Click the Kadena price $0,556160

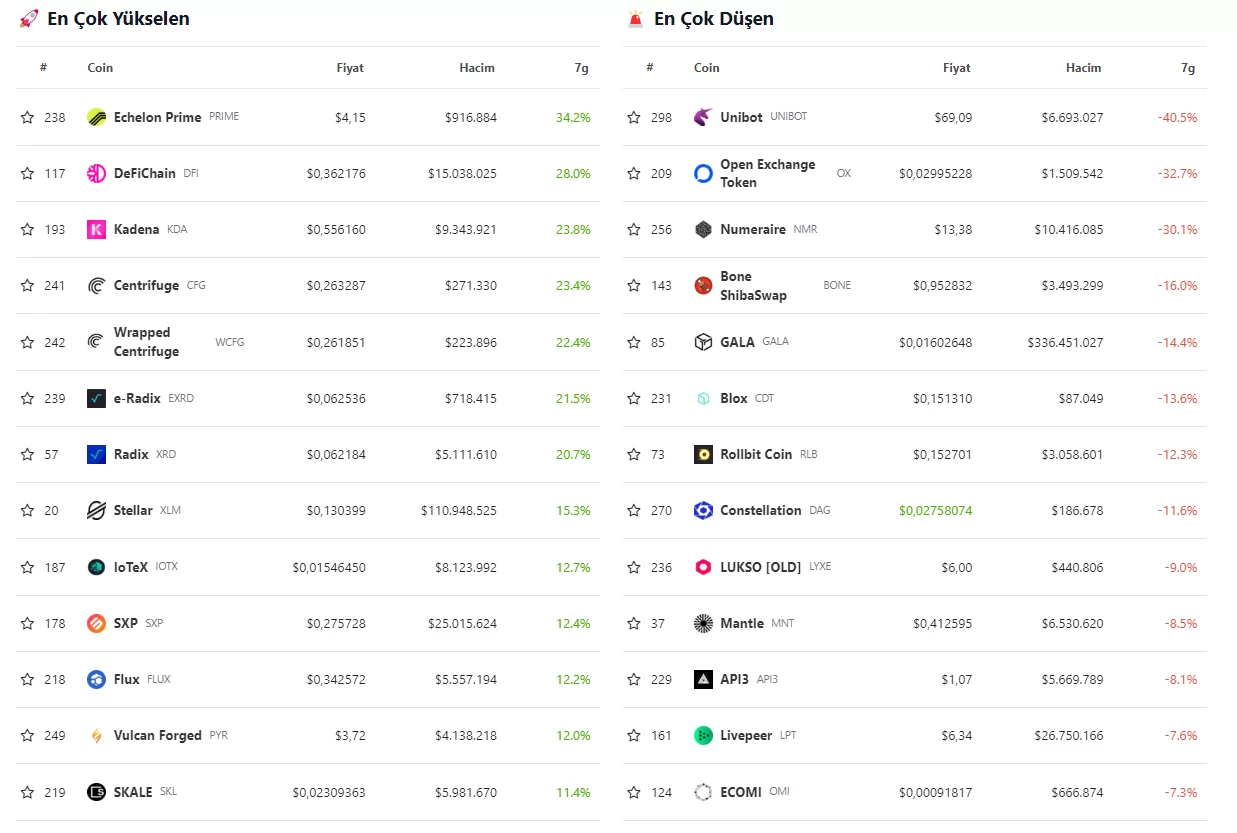[336, 229]
